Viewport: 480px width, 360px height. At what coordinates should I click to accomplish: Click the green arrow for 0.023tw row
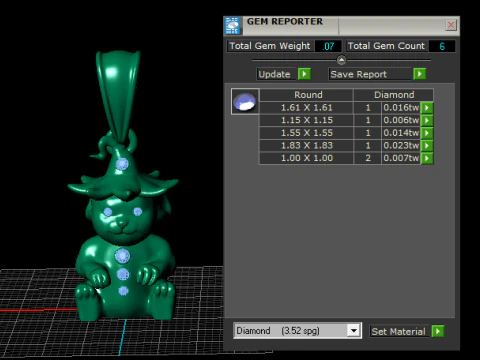pyautogui.click(x=427, y=146)
